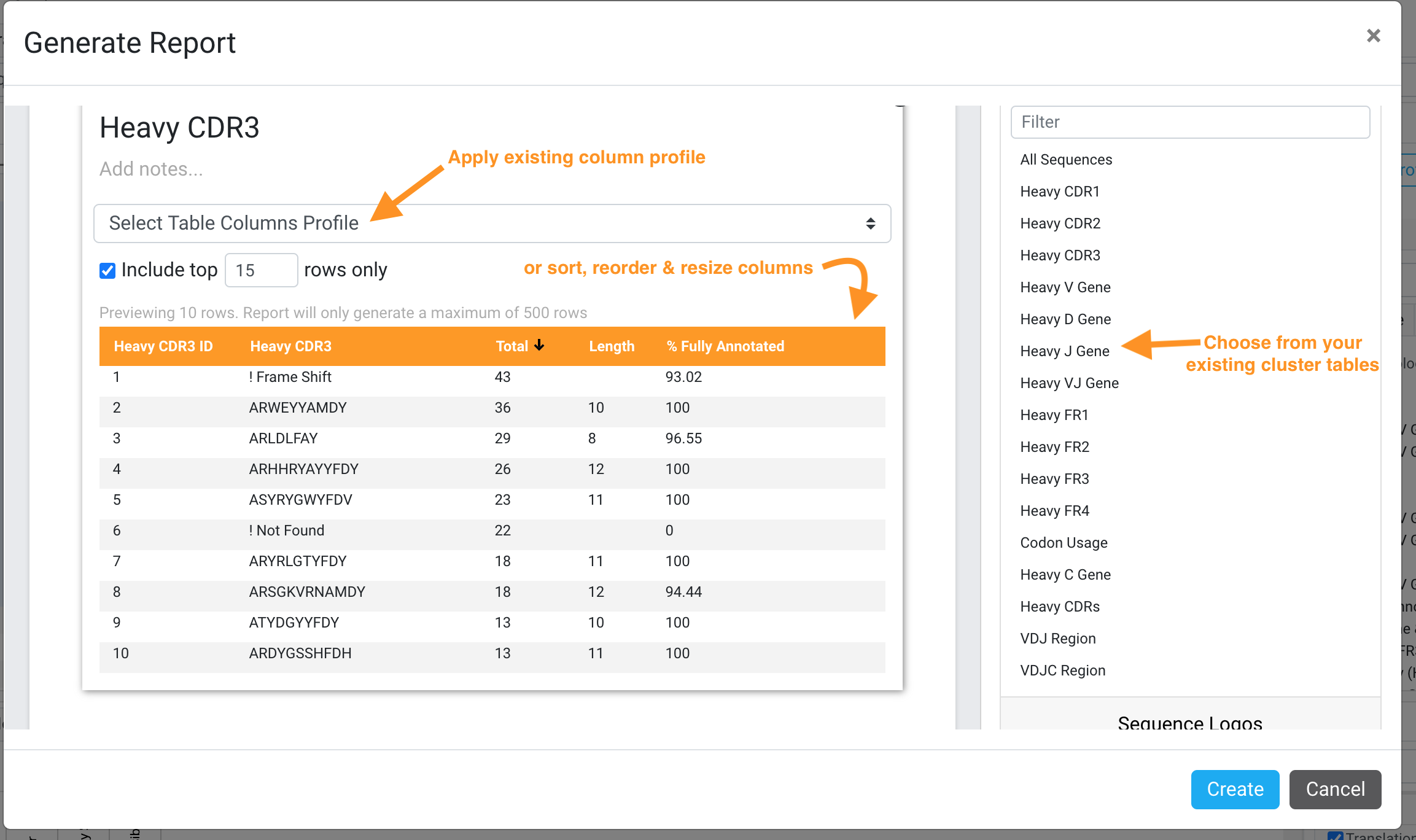Click the Total value 26
Image resolution: width=1416 pixels, height=840 pixels.
(502, 469)
